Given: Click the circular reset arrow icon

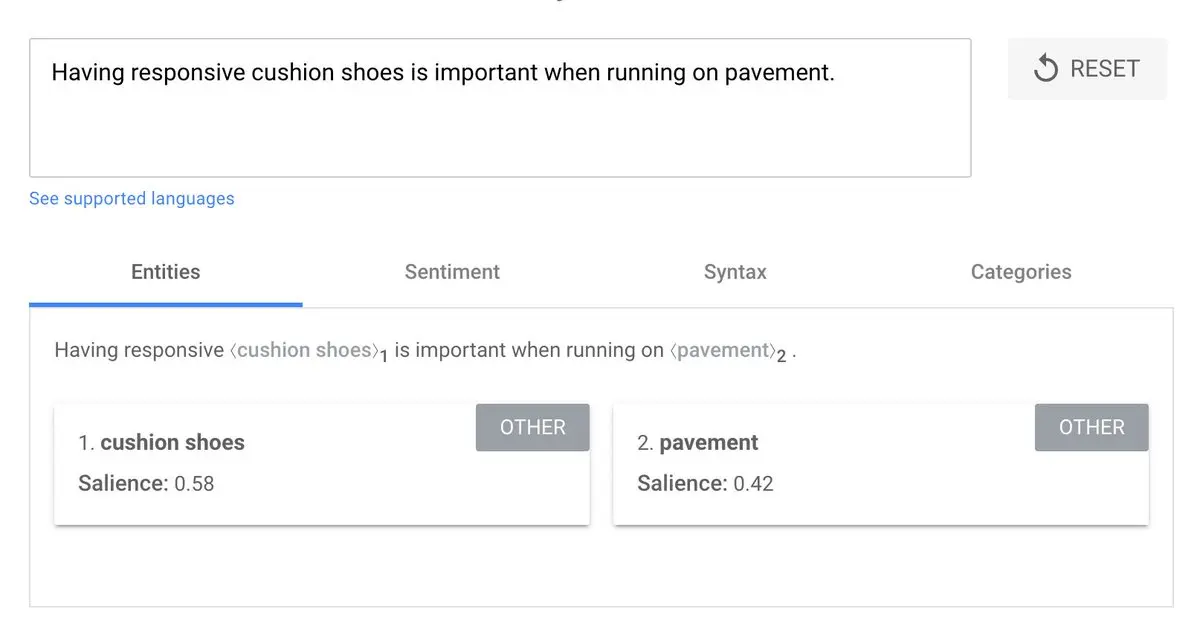Looking at the screenshot, I should coord(1046,69).
